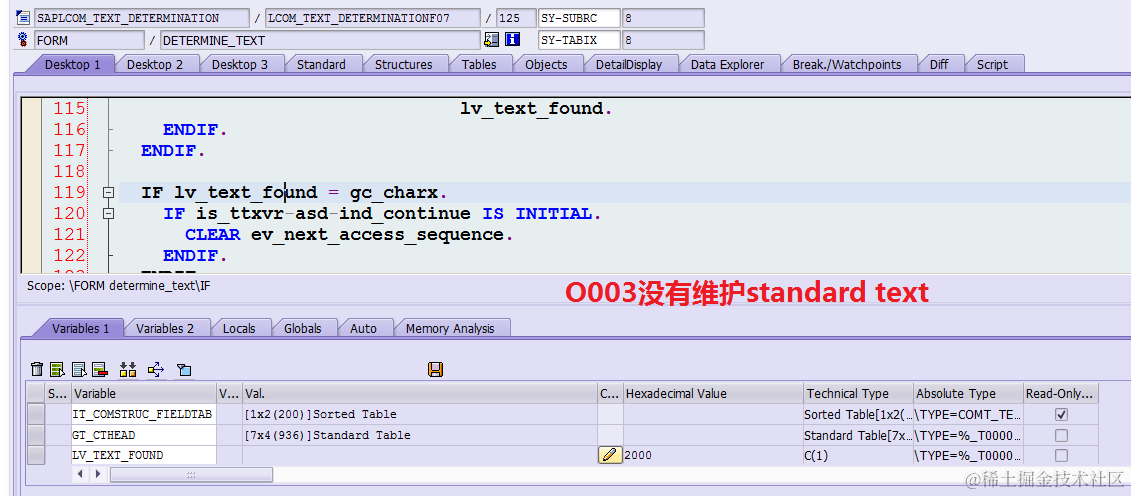Click value '[7x4(936)]Standard Table'
Image resolution: width=1131 pixels, height=496 pixels.
click(328, 435)
